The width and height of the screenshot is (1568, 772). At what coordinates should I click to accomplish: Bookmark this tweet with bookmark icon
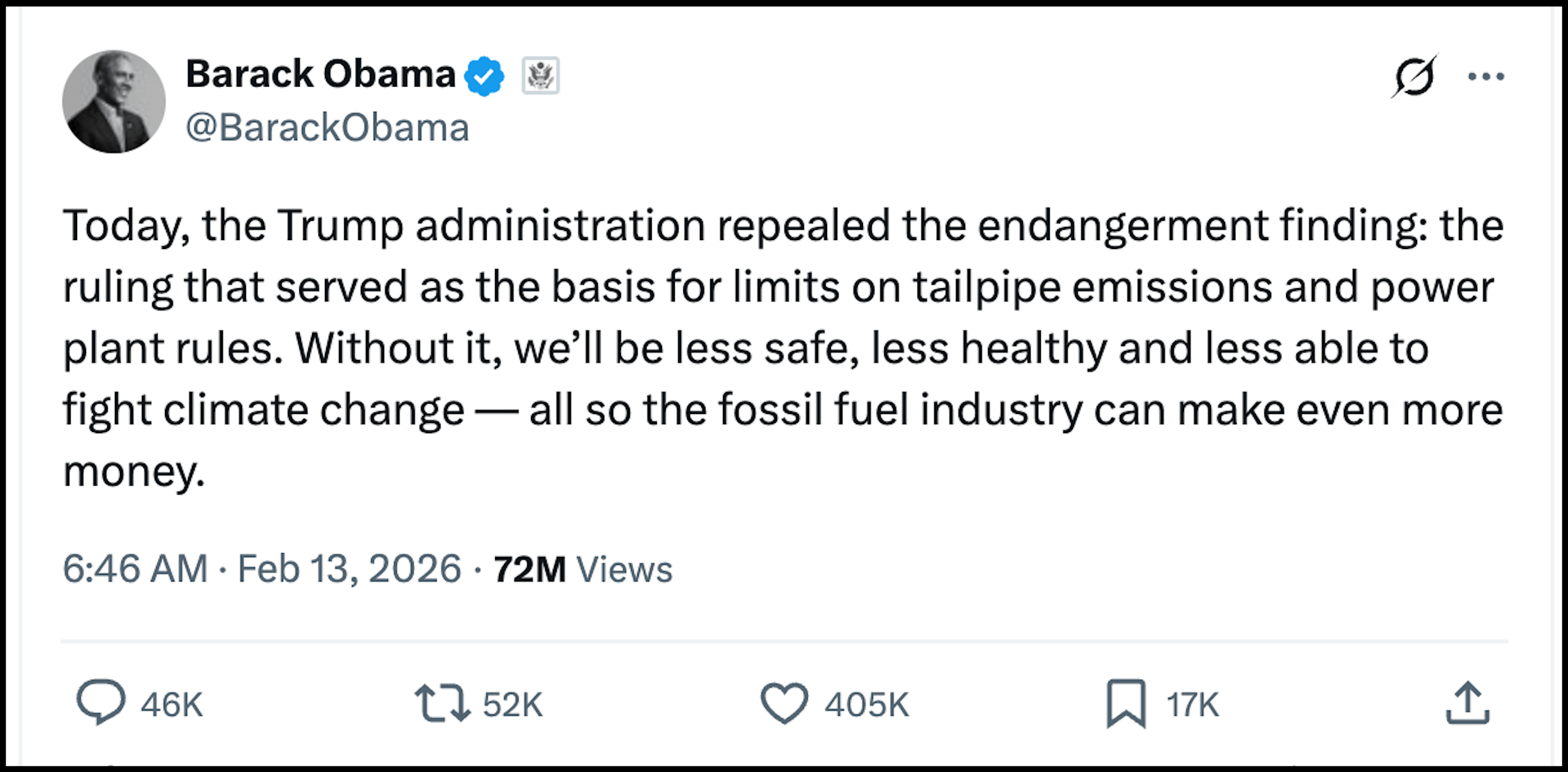1126,703
